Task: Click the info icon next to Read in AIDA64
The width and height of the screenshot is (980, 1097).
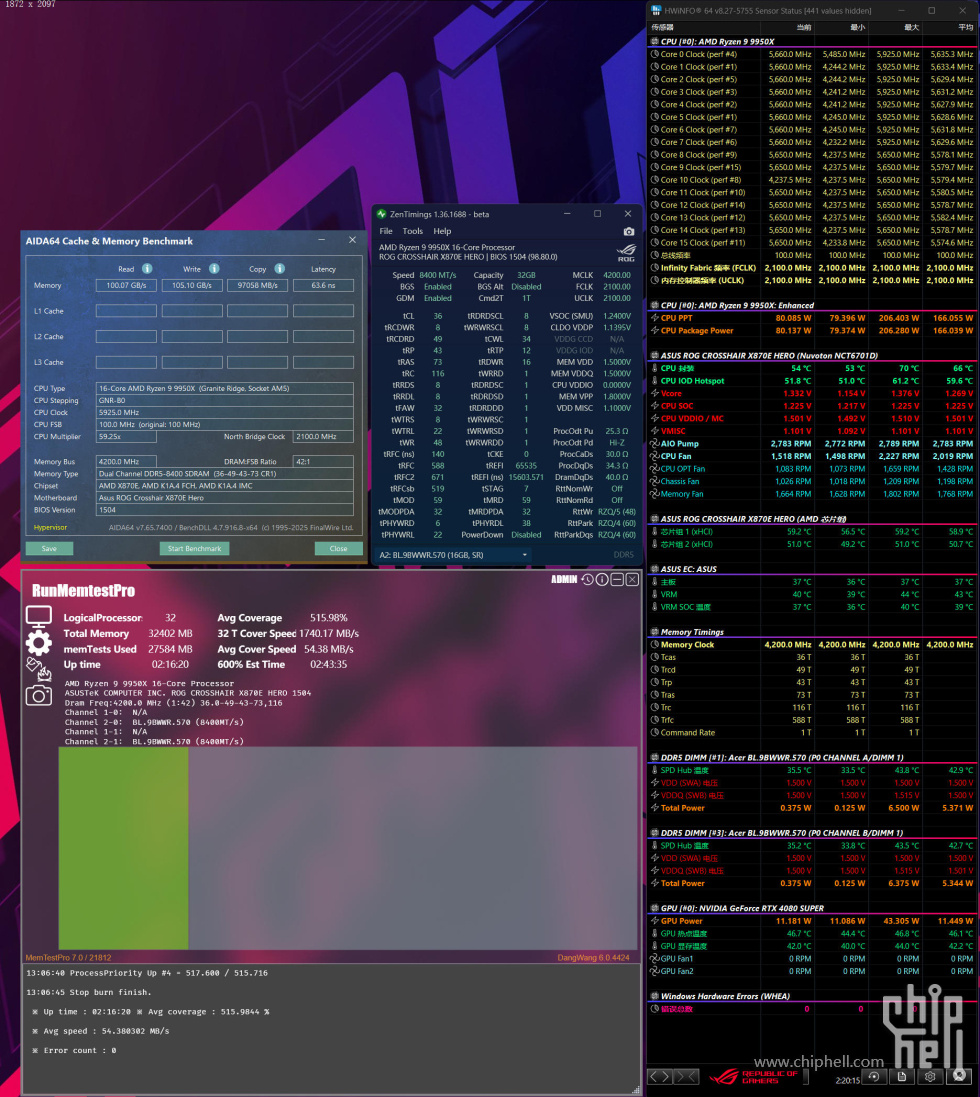Action: tap(147, 269)
